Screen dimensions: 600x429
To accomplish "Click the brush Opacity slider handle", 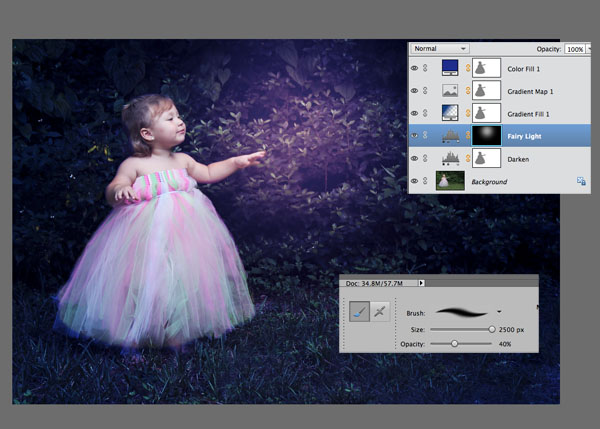I will (454, 344).
